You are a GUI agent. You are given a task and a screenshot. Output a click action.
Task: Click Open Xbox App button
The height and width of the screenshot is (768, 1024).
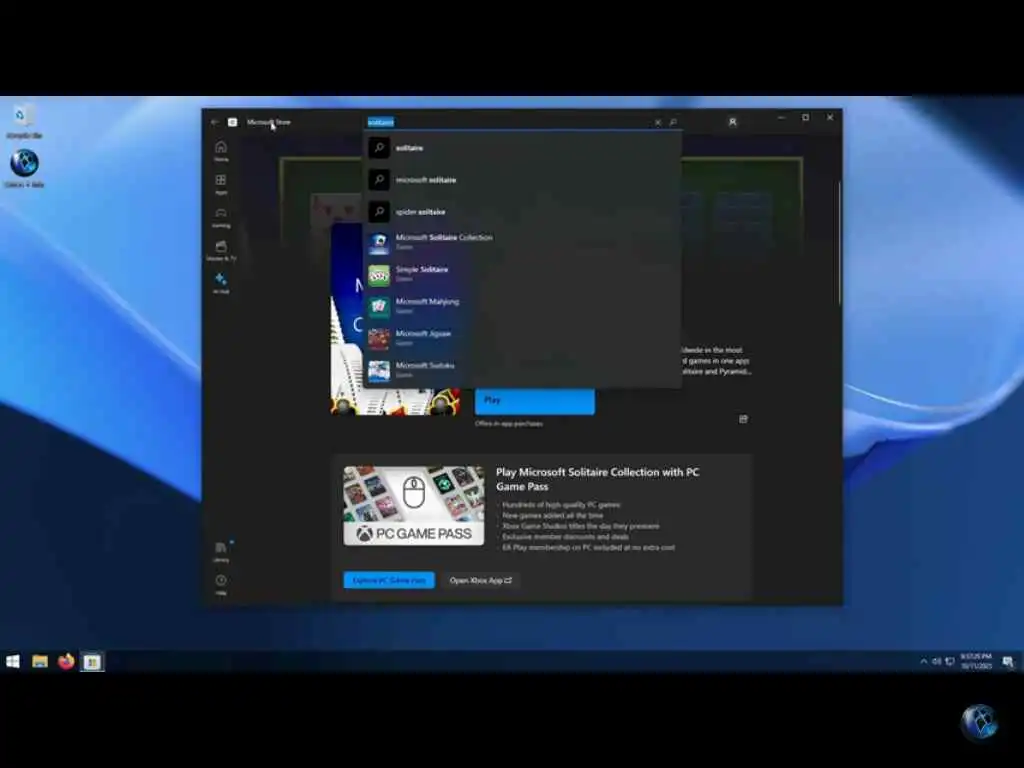pyautogui.click(x=481, y=580)
